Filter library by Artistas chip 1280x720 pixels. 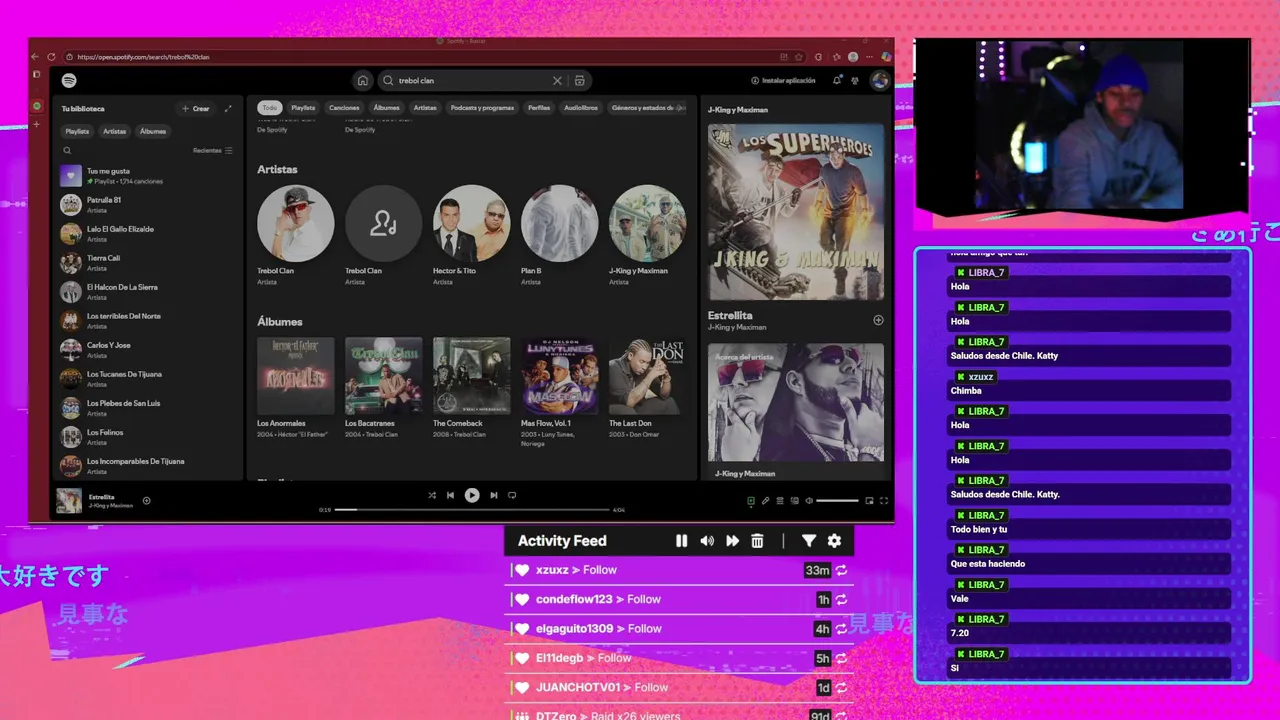tap(115, 131)
